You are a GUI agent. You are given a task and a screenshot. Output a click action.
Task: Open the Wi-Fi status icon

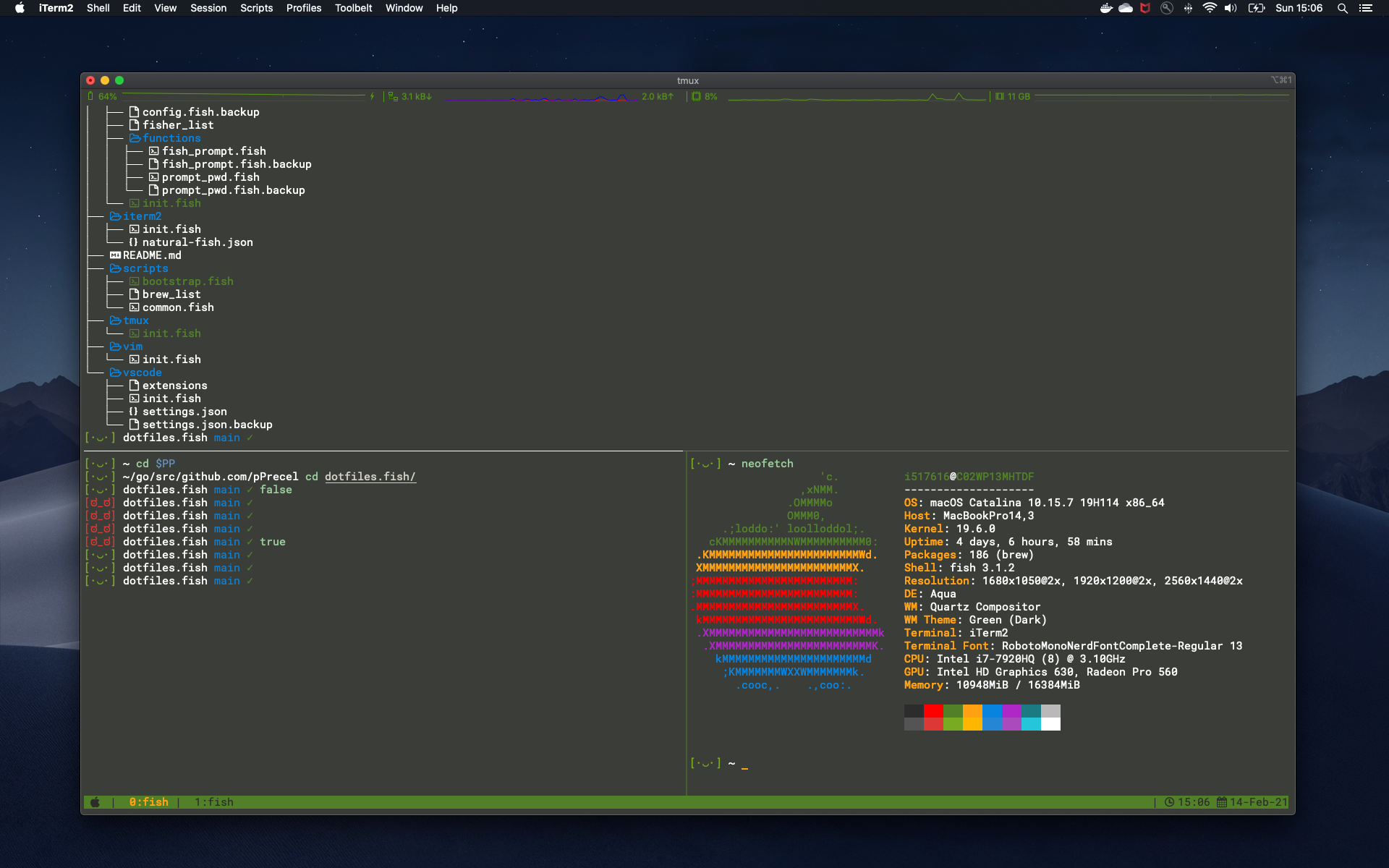coord(1209,8)
